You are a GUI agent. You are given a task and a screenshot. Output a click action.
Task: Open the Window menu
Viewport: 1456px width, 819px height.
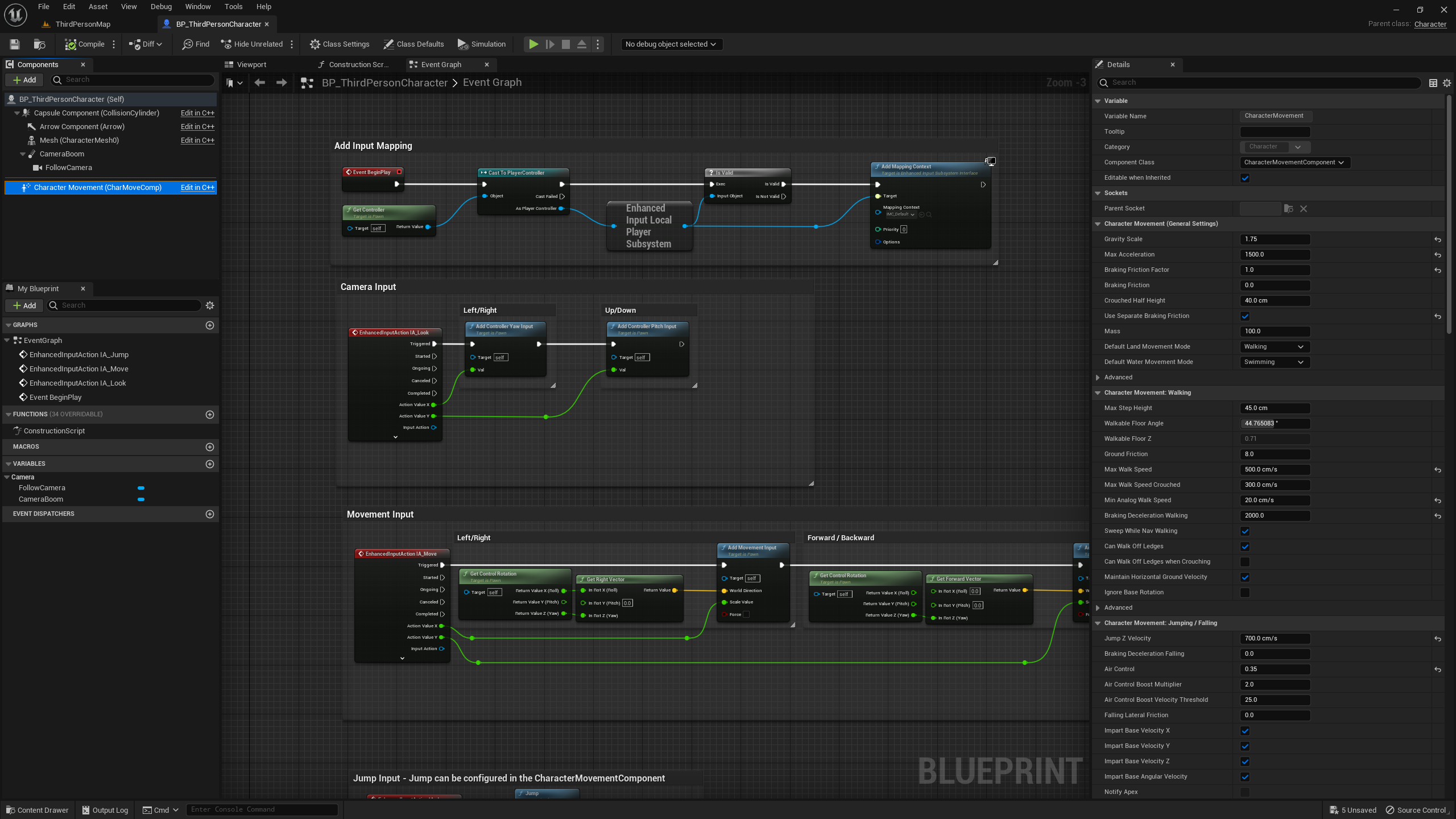pos(197,7)
